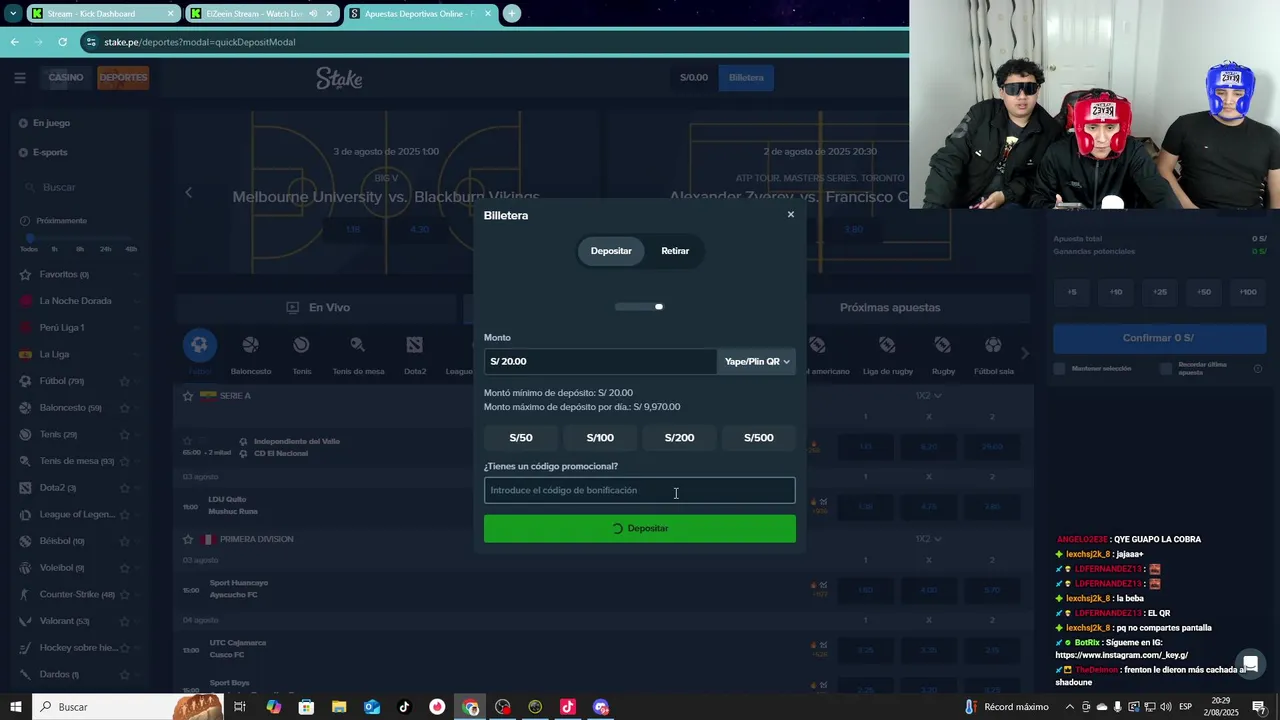
Task: Open Outlook from taskbar
Action: coord(372,707)
